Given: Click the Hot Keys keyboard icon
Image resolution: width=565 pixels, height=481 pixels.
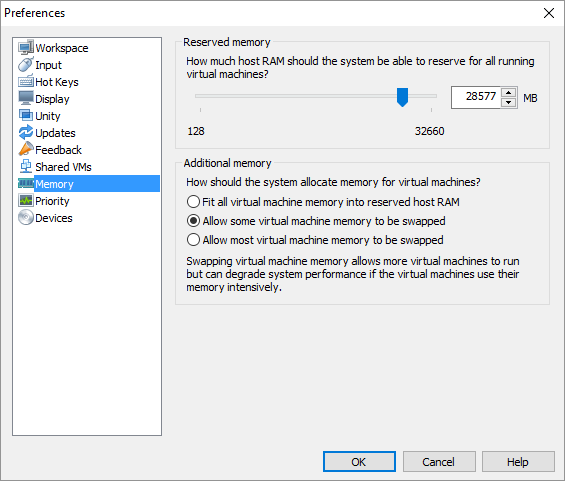Looking at the screenshot, I should click(26, 81).
